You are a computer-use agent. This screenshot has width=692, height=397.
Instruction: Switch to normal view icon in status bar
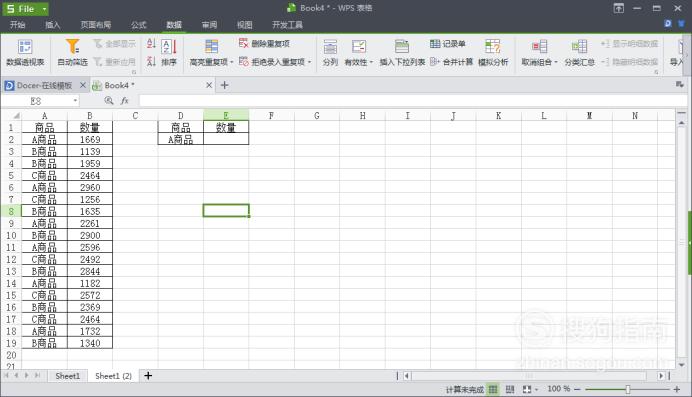click(493, 389)
